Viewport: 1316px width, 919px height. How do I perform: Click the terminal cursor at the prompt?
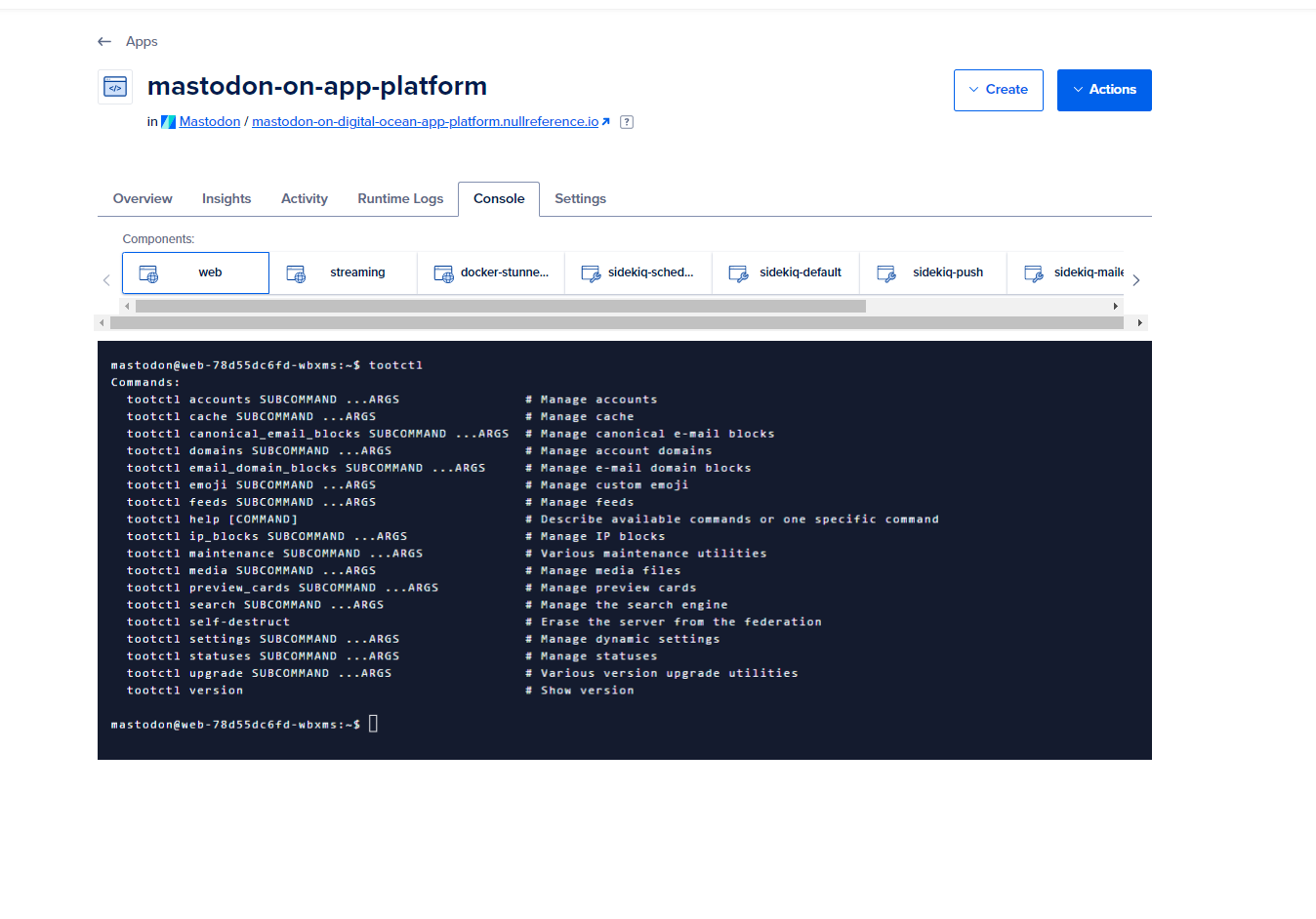(373, 724)
